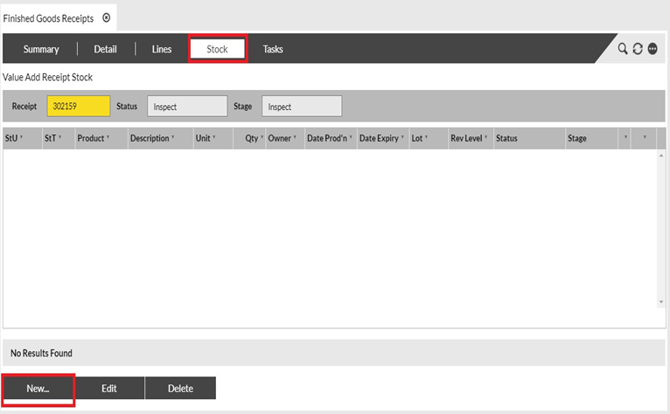This screenshot has height=414, width=670.
Task: Click the search magnifier icon
Action: click(x=623, y=49)
